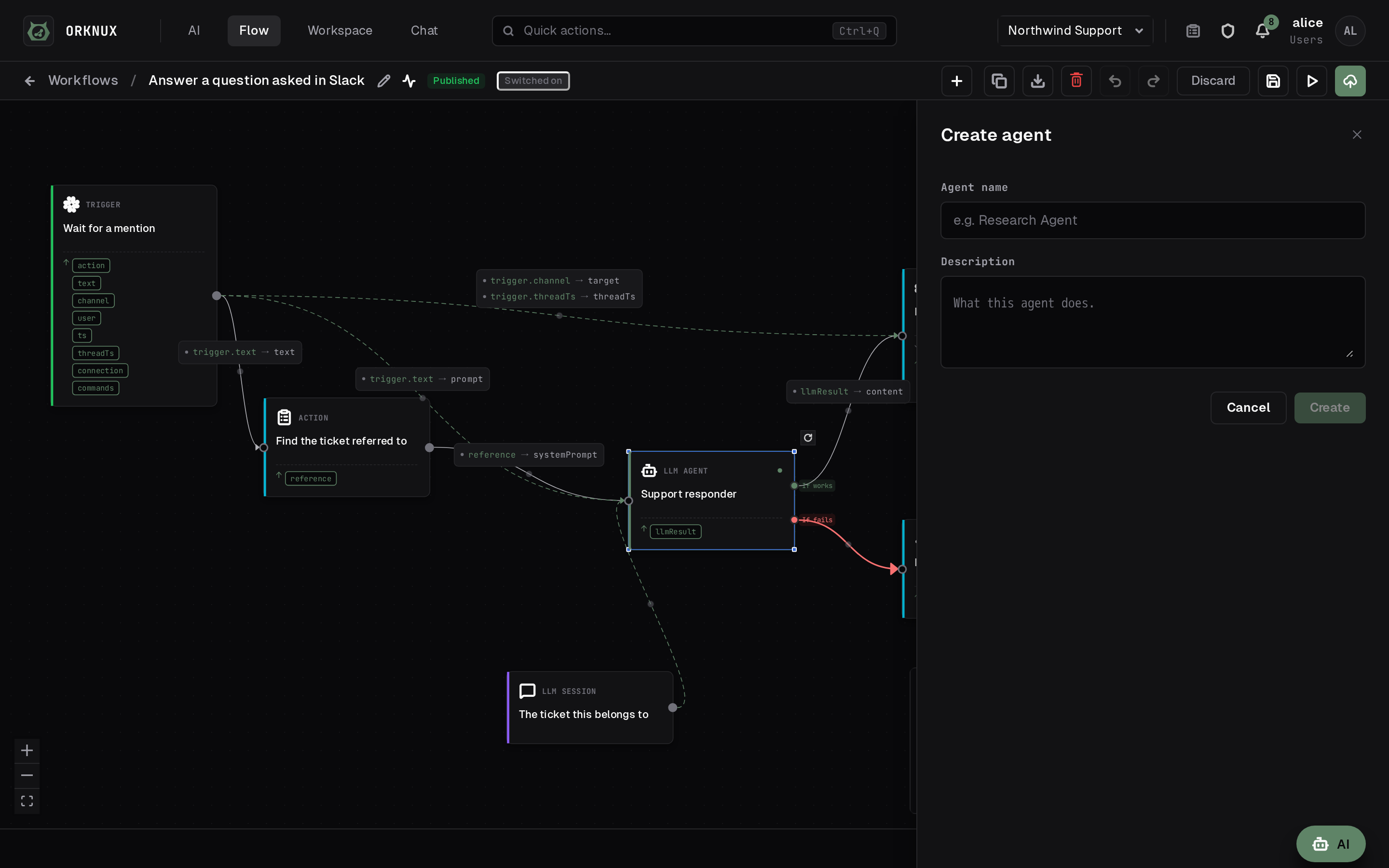Open workflow activity pulse icon

tap(409, 81)
